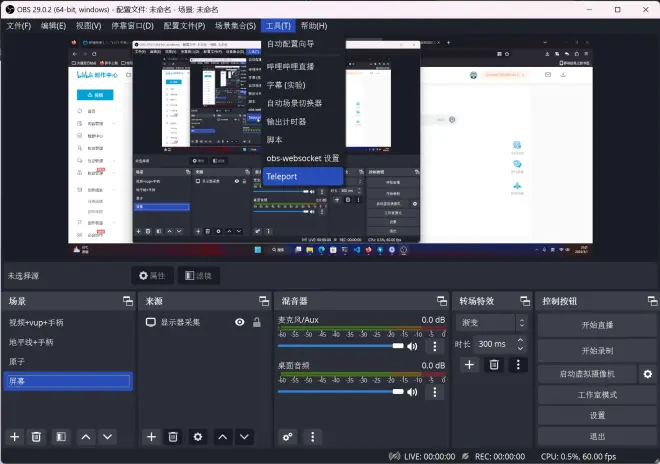Open the 停靠窗口(D) menu

click(133, 26)
